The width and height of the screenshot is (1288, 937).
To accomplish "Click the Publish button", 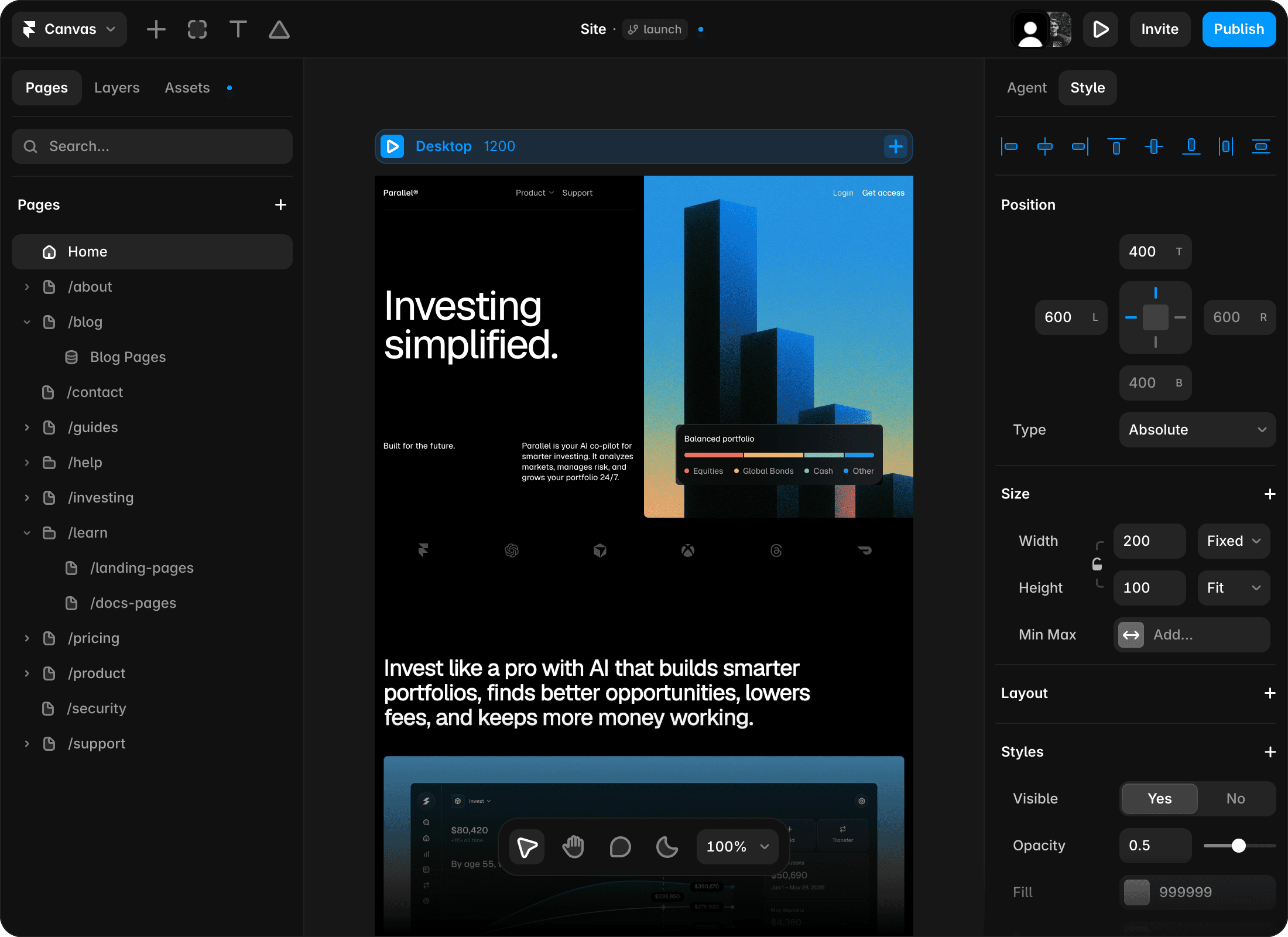I will (x=1239, y=29).
